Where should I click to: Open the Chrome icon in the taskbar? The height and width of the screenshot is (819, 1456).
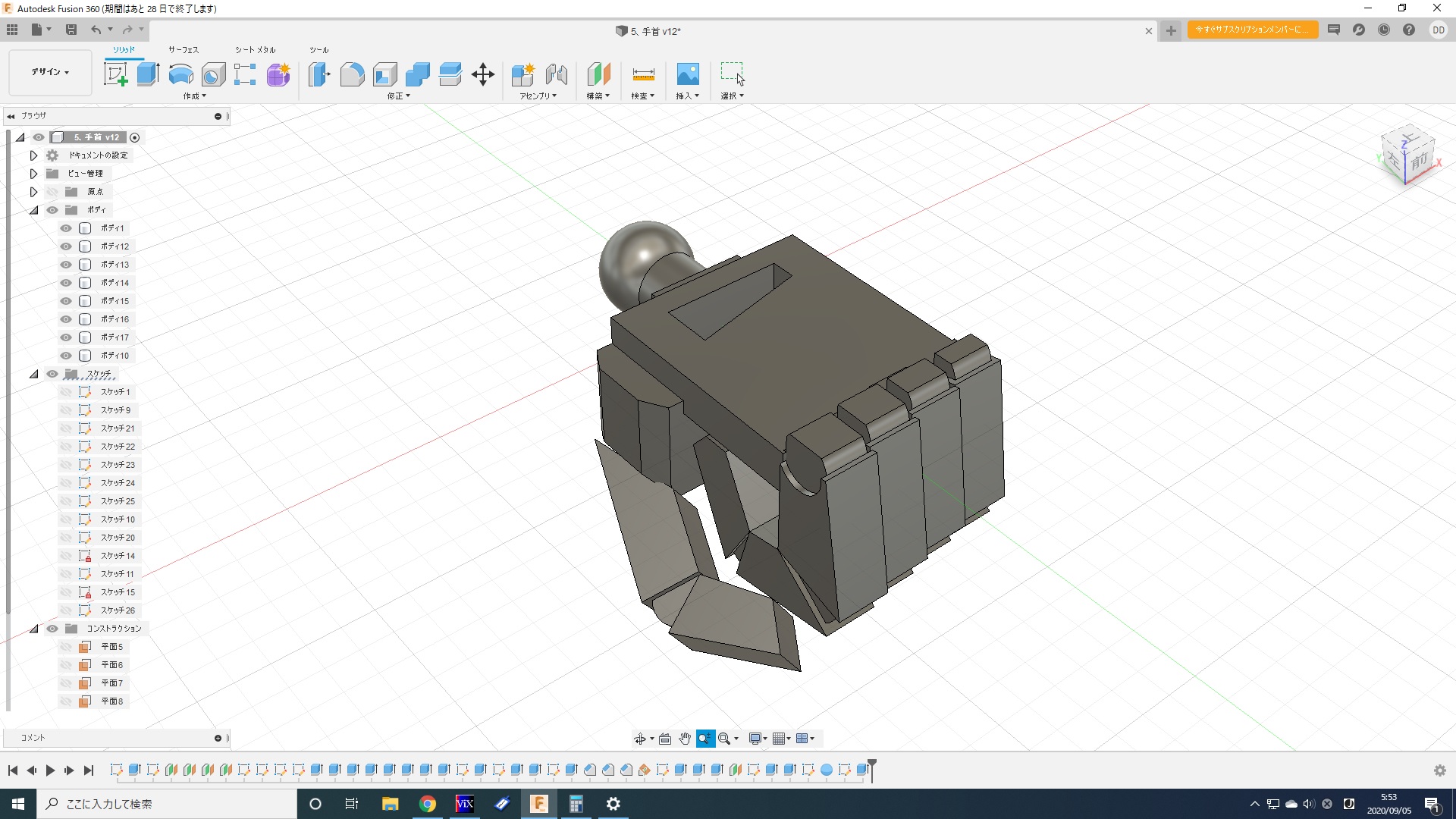[428, 804]
